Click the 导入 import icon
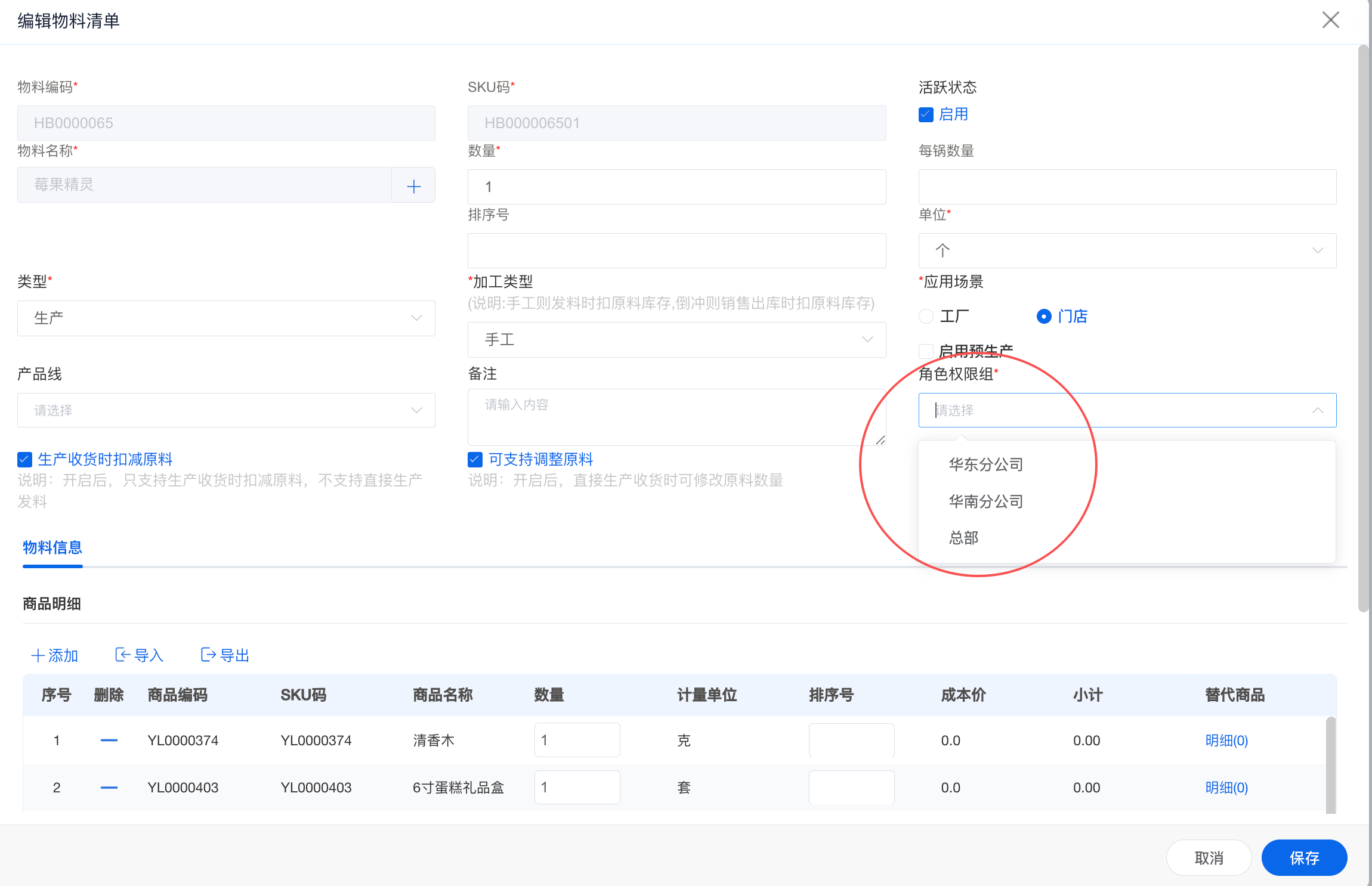 click(122, 655)
